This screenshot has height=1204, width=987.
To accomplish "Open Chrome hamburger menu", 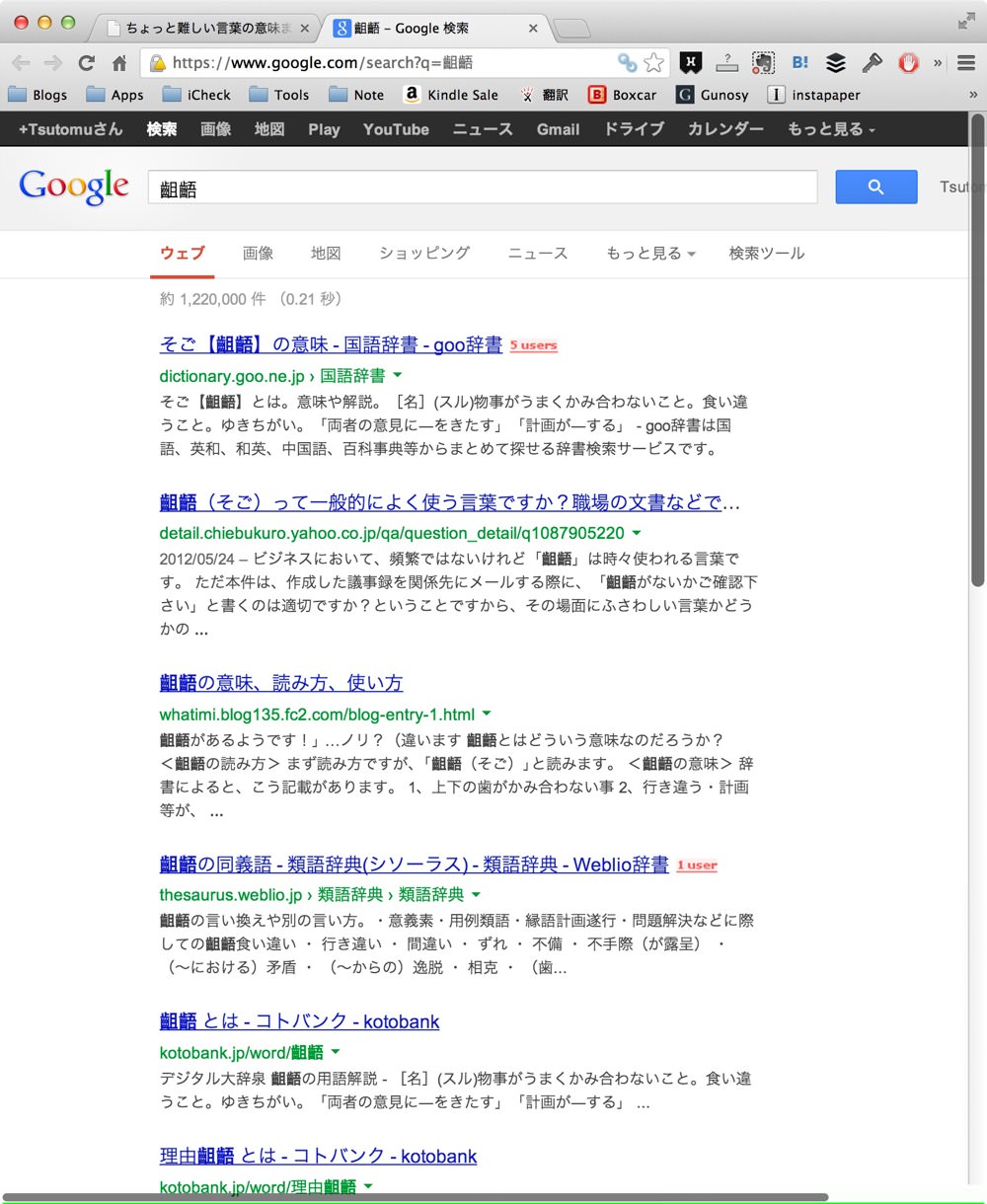I will click(x=966, y=63).
